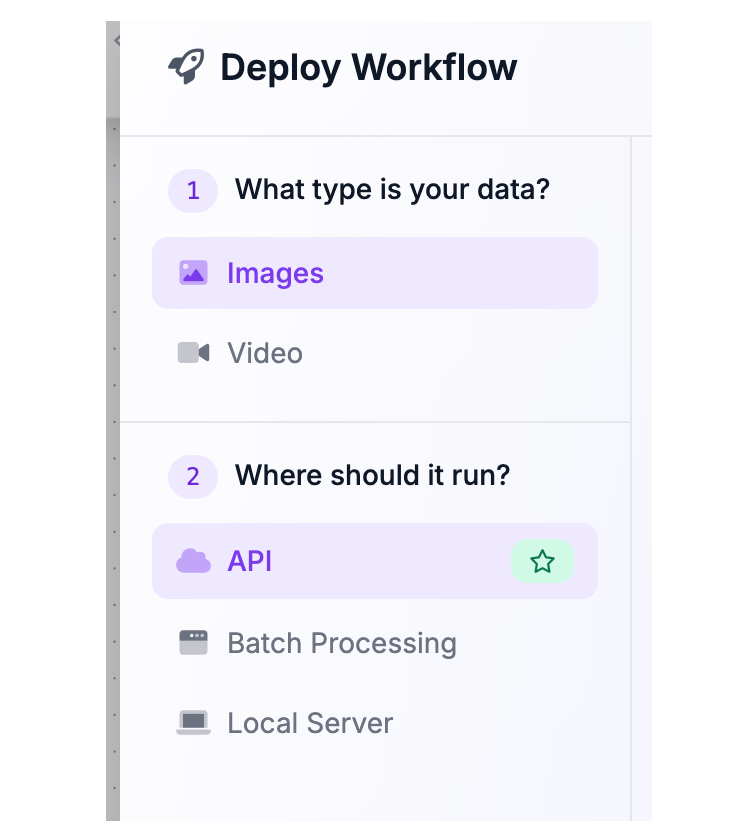Click the step 1 number badge
748x836 pixels.
click(x=193, y=190)
